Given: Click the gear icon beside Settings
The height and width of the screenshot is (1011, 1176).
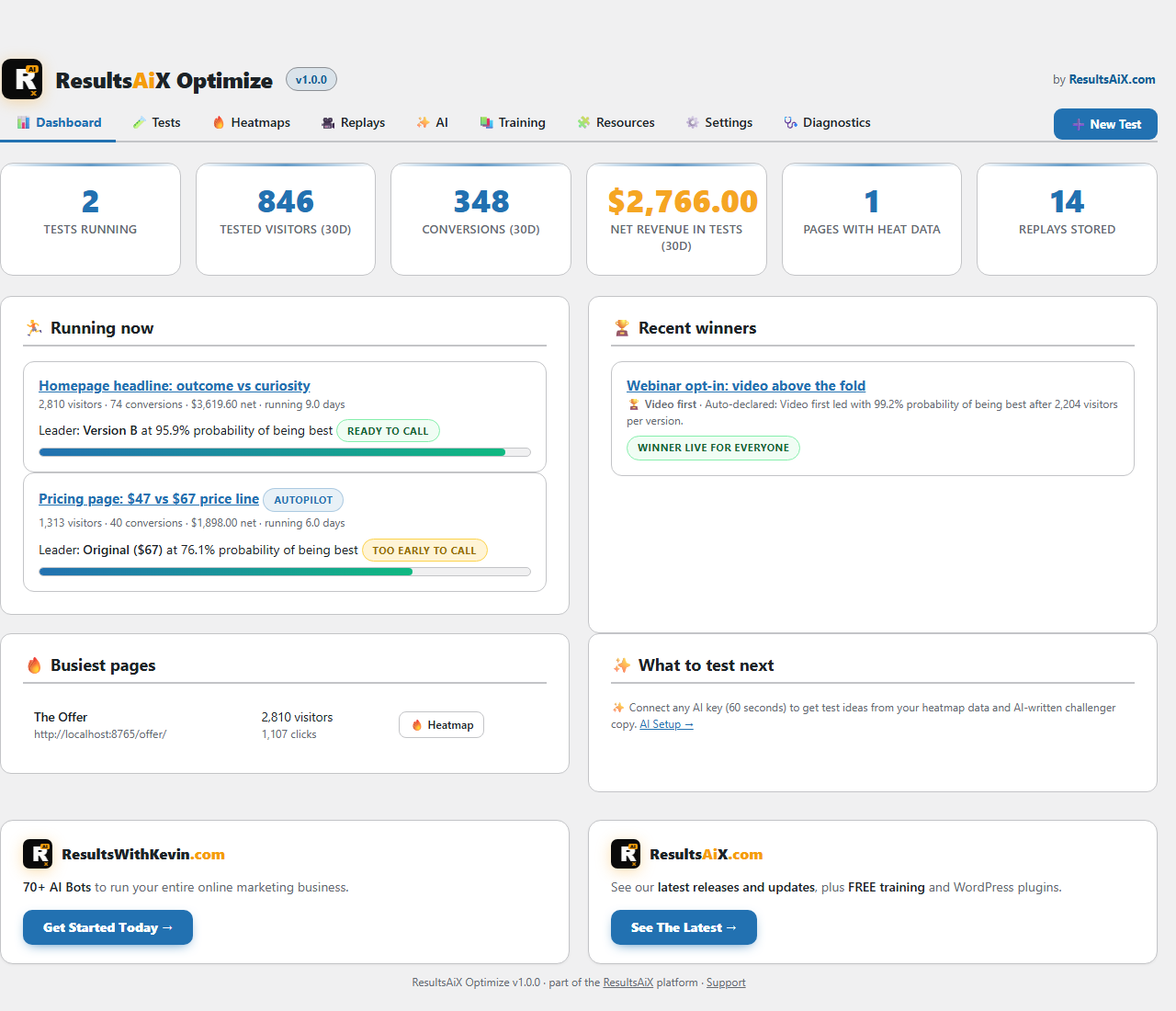Looking at the screenshot, I should pos(692,123).
